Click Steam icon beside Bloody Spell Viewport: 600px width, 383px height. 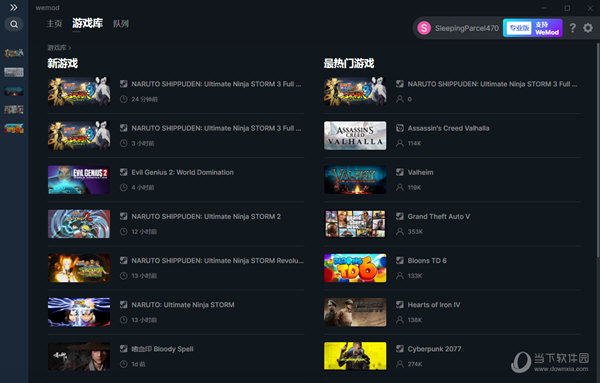tap(124, 349)
